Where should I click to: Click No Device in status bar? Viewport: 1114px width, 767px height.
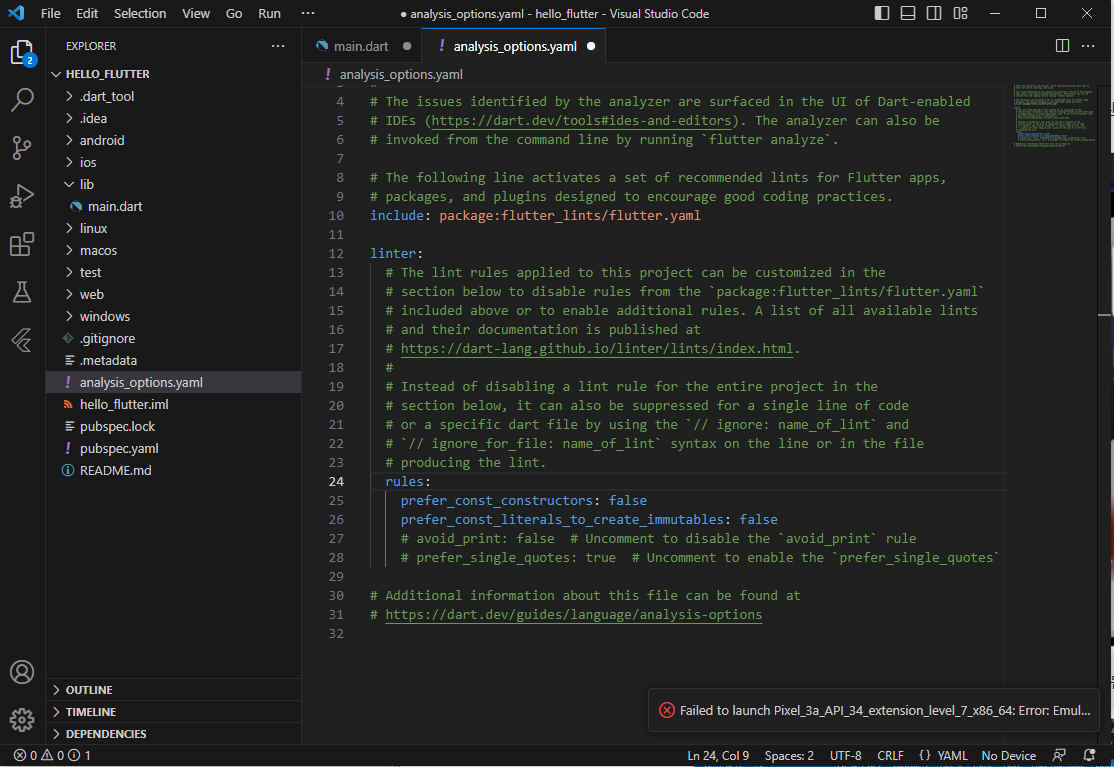pyautogui.click(x=1008, y=755)
